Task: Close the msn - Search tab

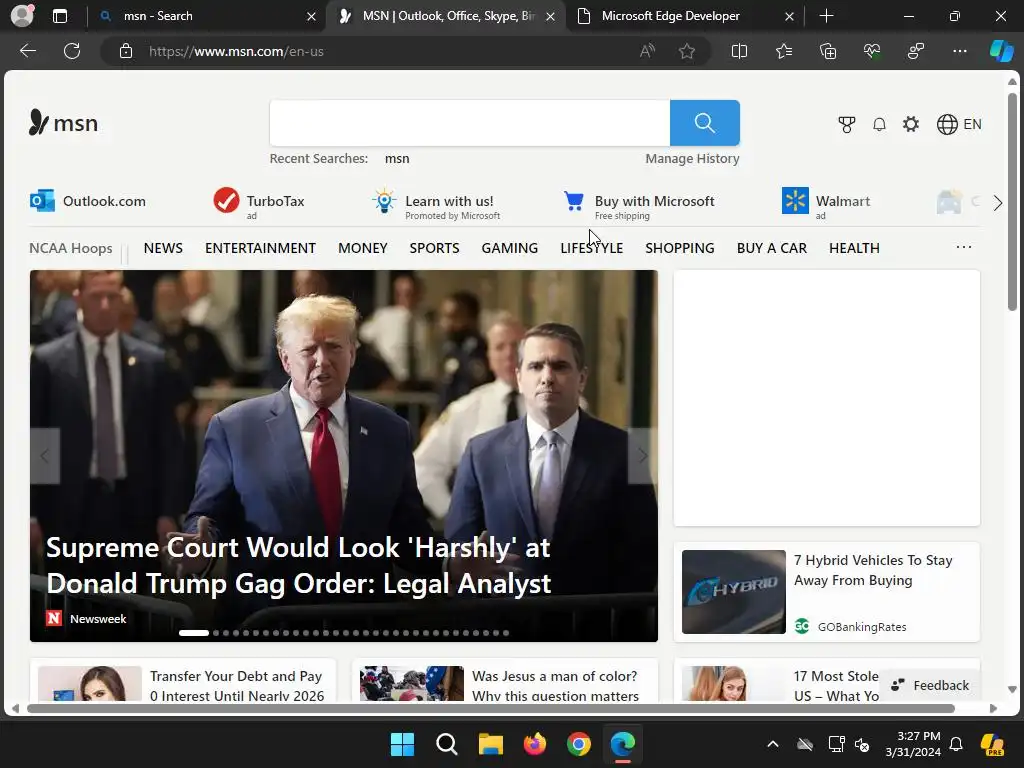Action: (x=312, y=16)
